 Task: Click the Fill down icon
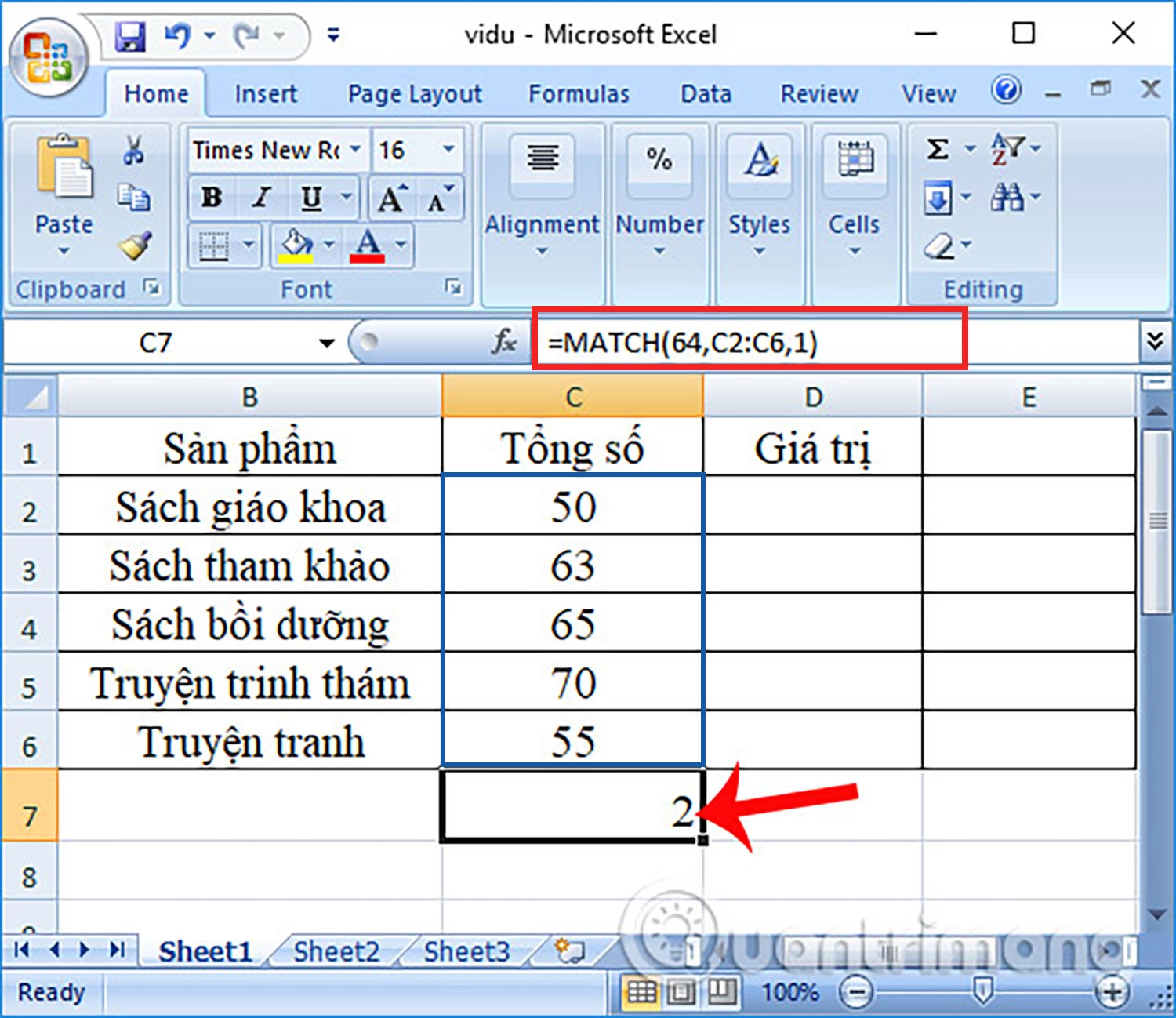[938, 198]
